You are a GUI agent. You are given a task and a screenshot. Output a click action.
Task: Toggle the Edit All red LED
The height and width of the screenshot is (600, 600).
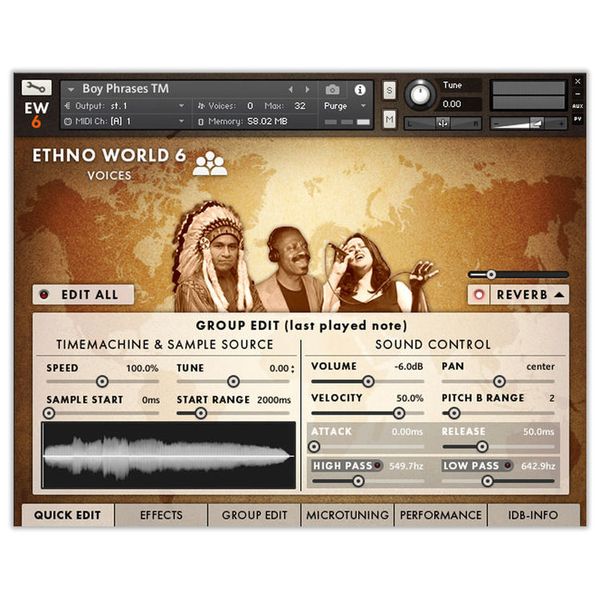pyautogui.click(x=44, y=294)
